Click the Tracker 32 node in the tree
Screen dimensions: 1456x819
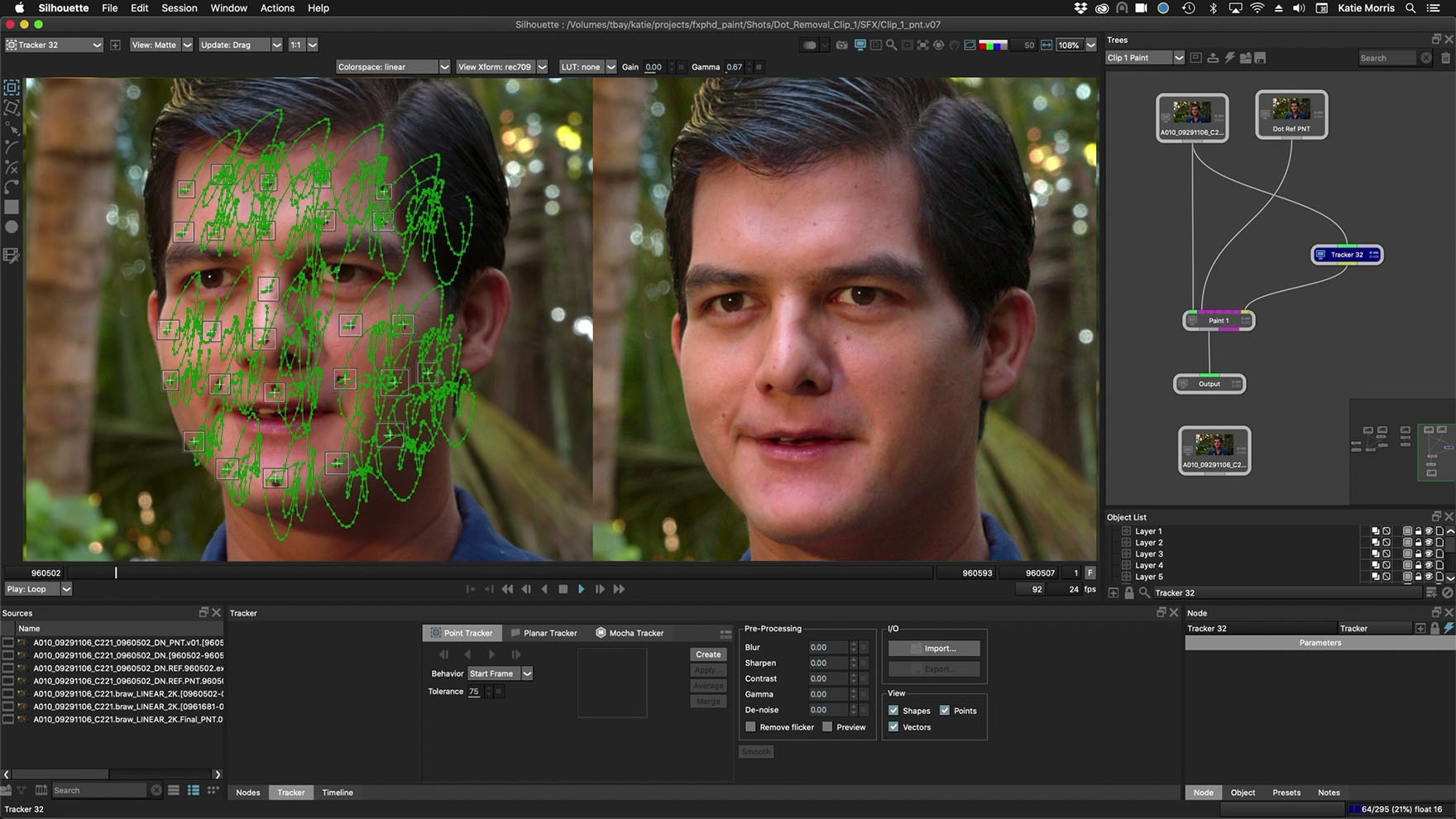pyautogui.click(x=1347, y=255)
